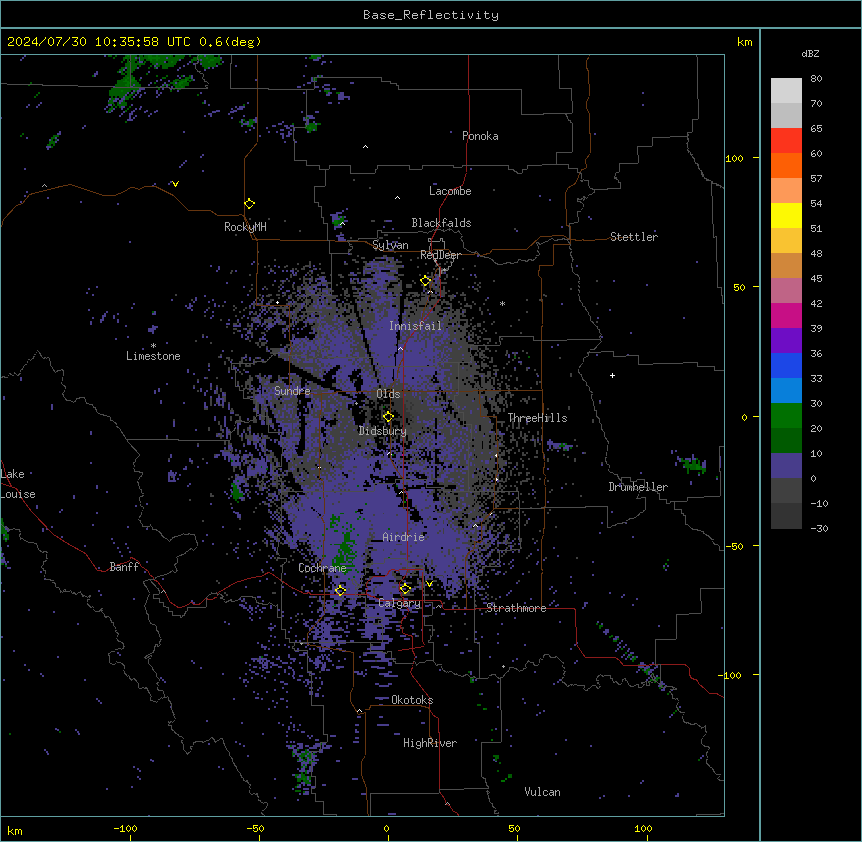Click the -50 tick on the vertical axis
Viewport: 862px width, 842px height.
(x=734, y=546)
